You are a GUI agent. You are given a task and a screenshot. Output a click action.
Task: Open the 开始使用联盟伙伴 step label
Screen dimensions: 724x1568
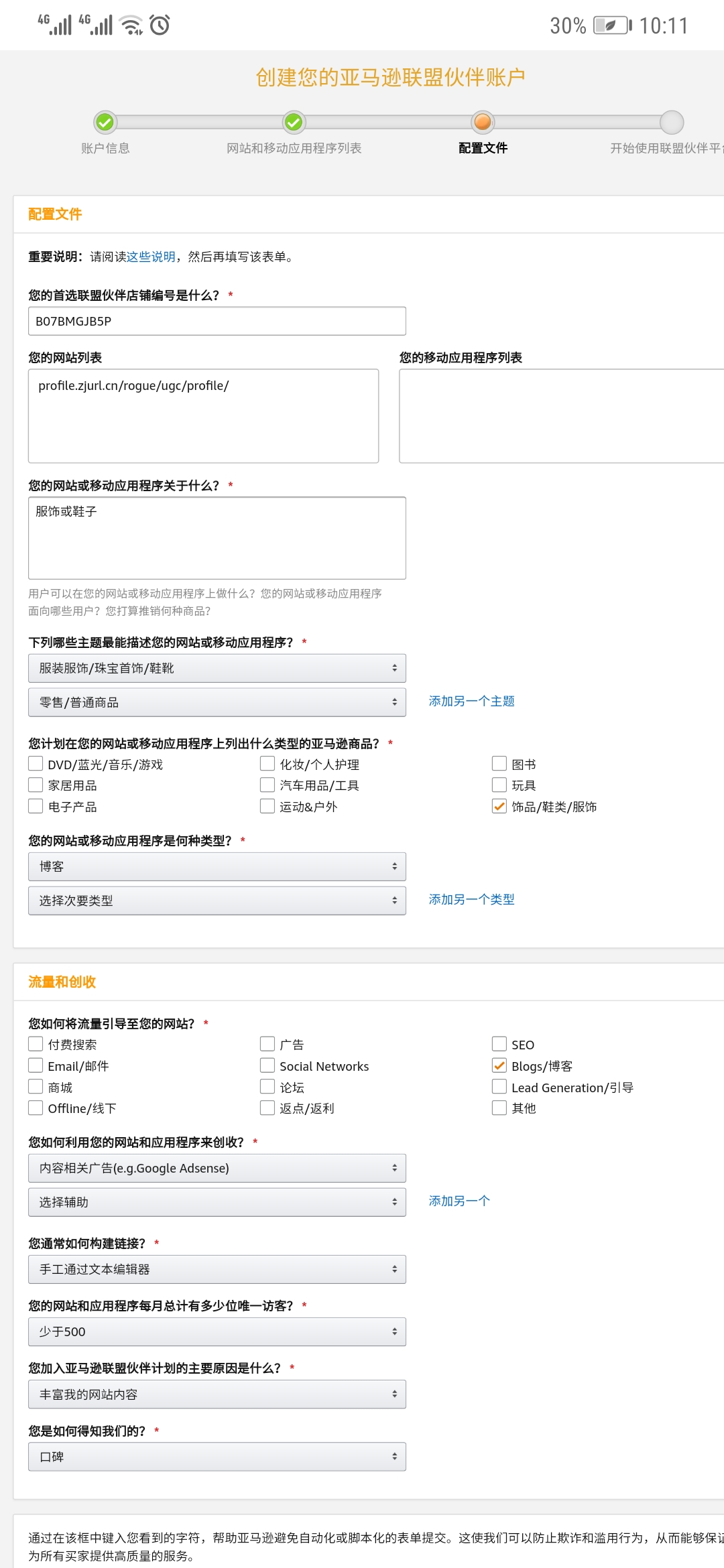[666, 148]
